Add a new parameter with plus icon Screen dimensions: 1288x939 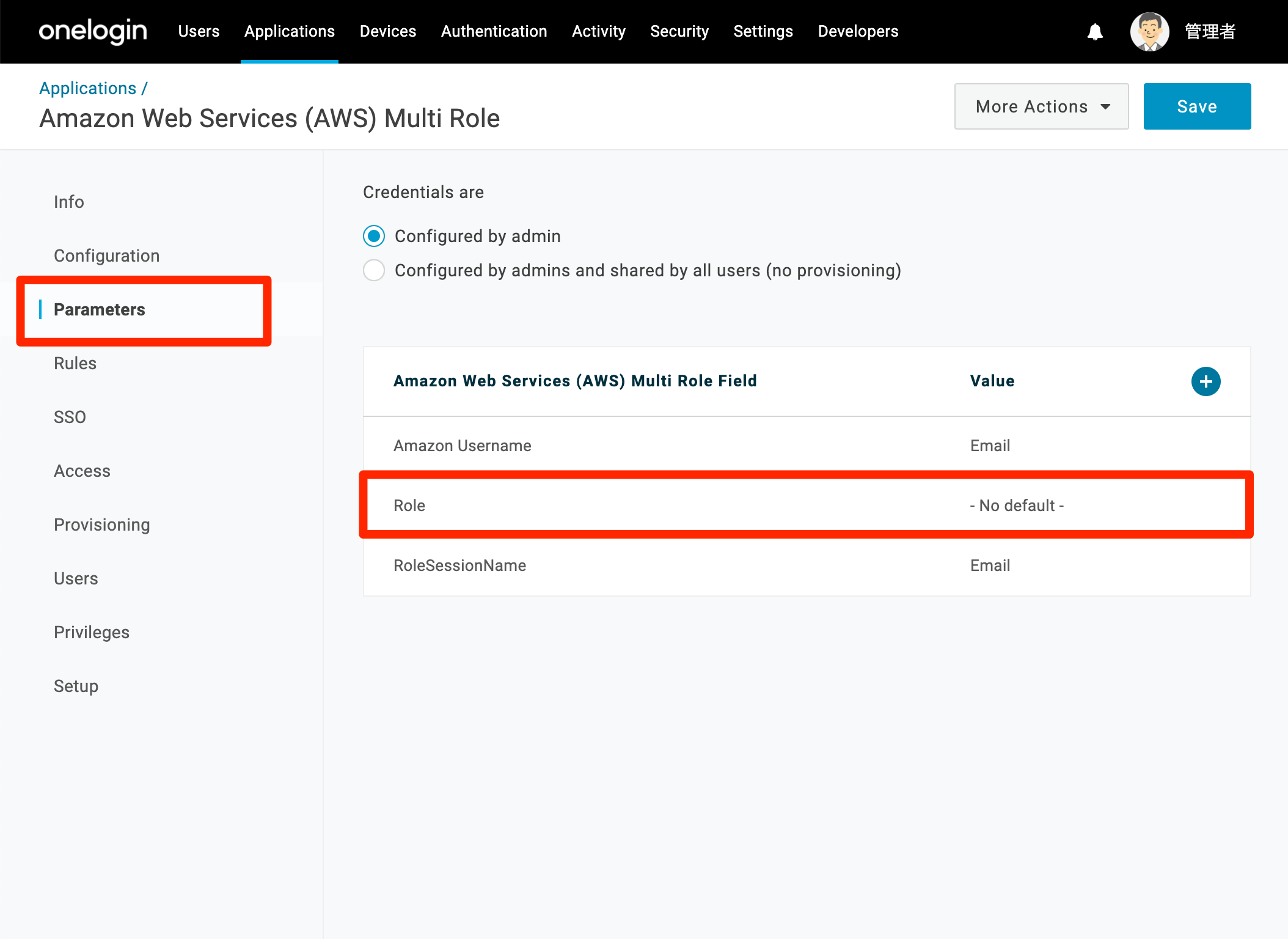(x=1206, y=381)
